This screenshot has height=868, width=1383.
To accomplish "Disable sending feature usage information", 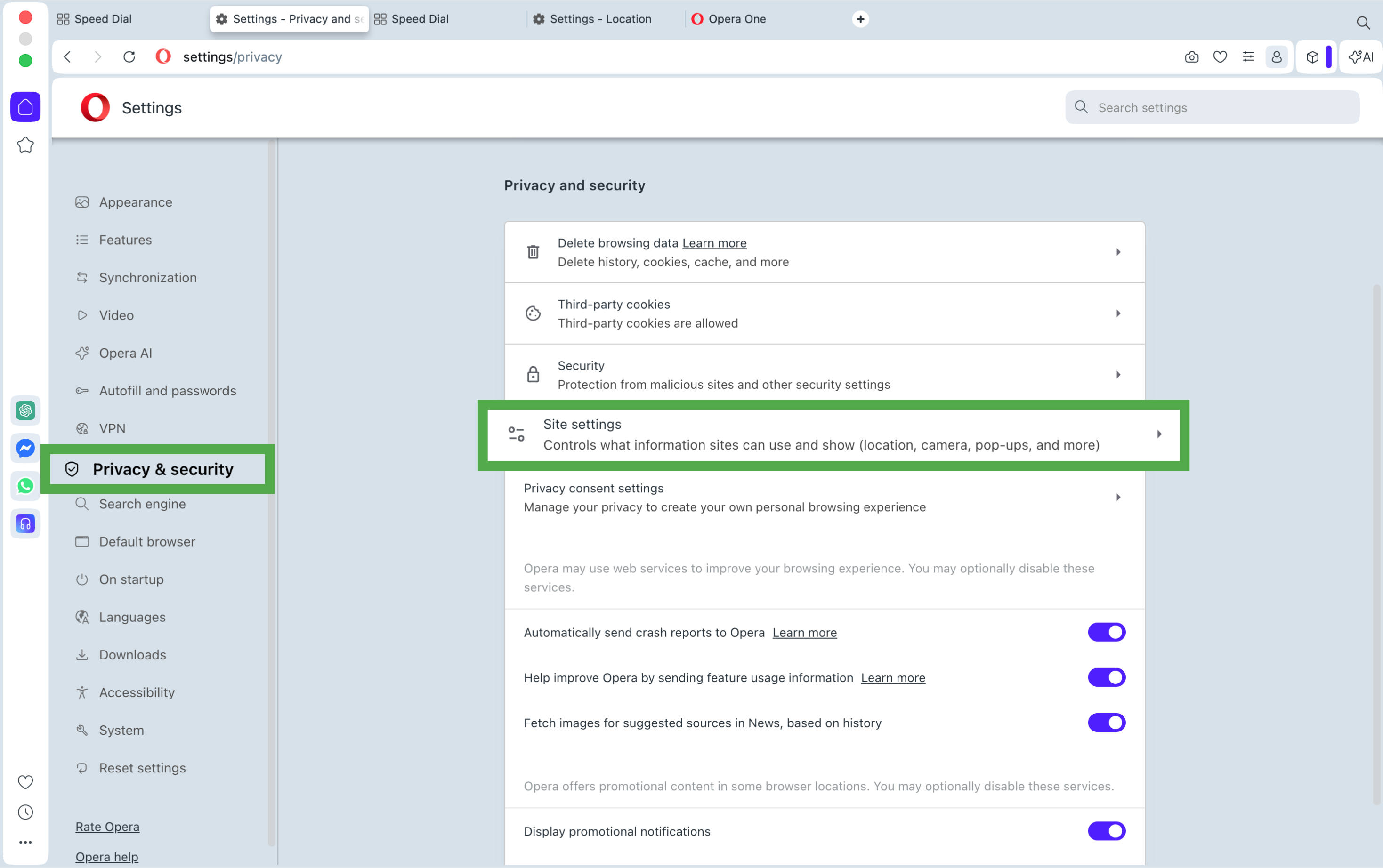I will (1106, 677).
